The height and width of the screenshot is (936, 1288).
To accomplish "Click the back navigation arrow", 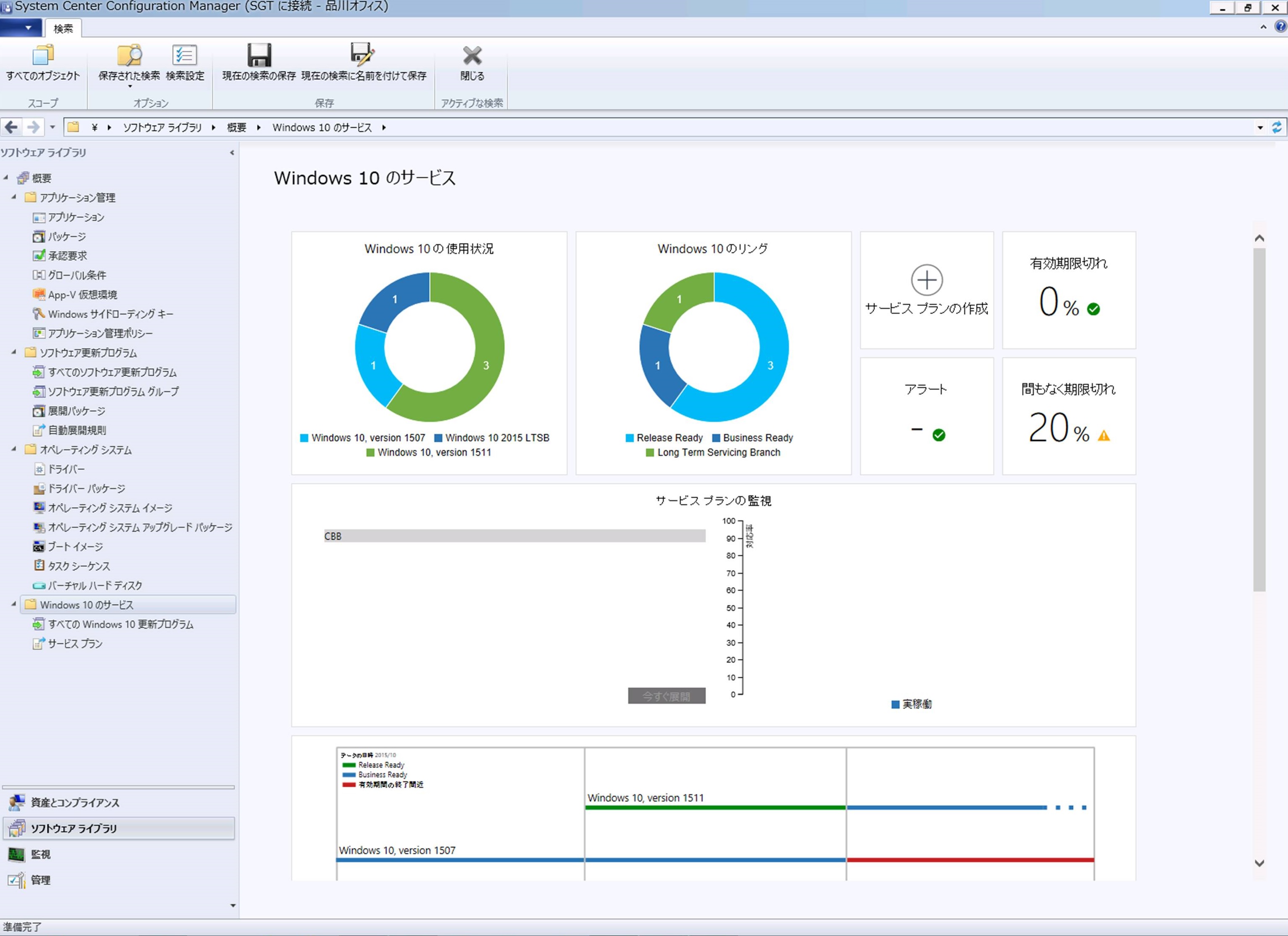I will tap(11, 127).
